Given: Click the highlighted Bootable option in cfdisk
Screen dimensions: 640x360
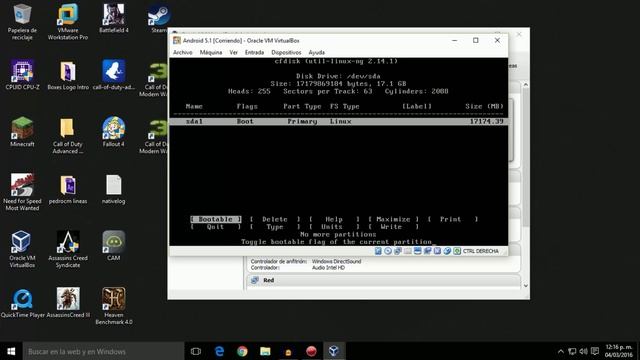Looking at the screenshot, I should pyautogui.click(x=216, y=219).
